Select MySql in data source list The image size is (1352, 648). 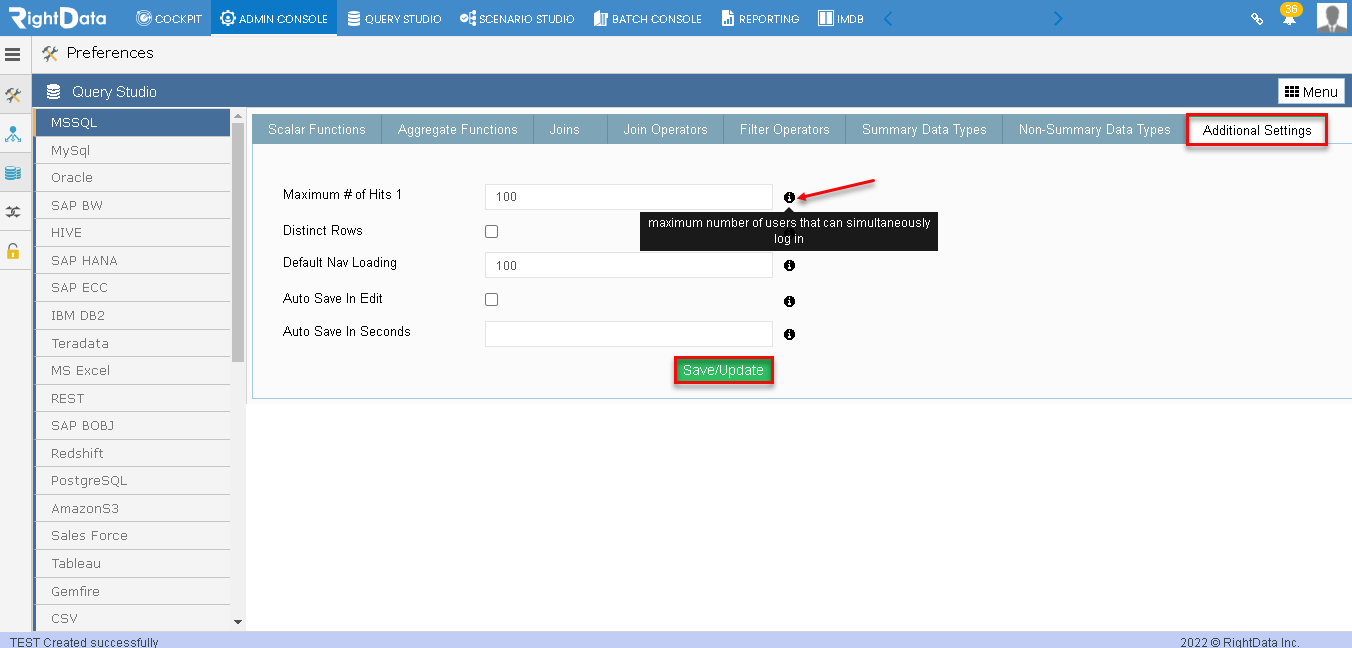pos(132,150)
